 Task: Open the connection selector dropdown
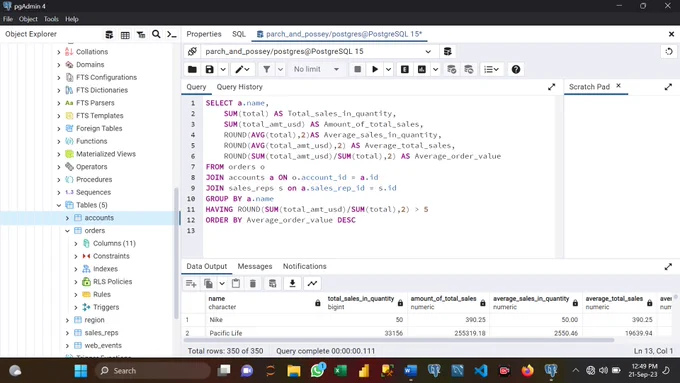pyautogui.click(x=428, y=52)
